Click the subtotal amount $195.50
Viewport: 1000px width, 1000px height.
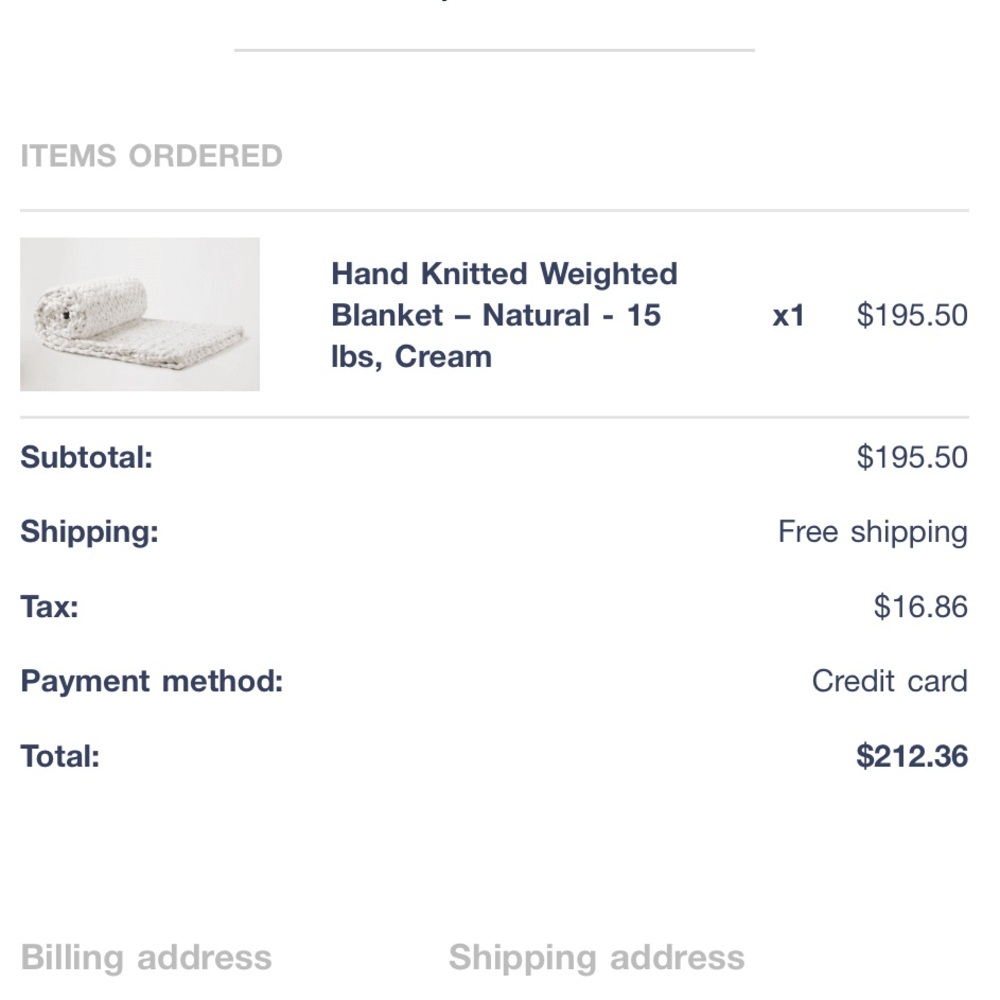point(912,457)
